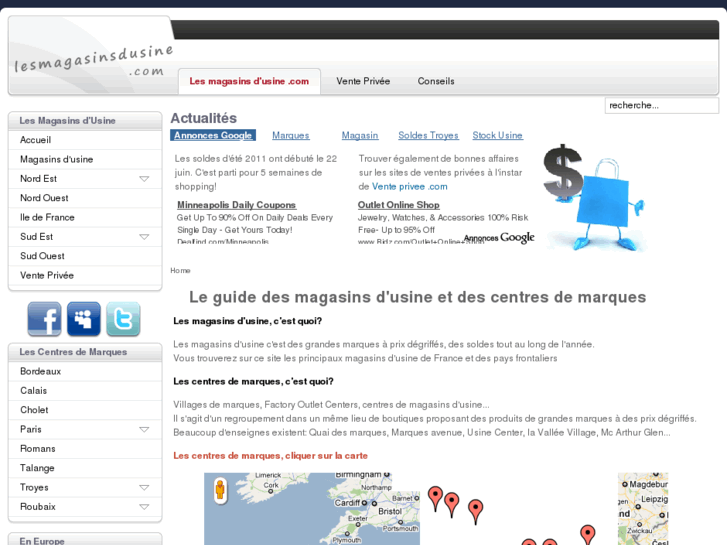Open the Calais brand center link

(x=85, y=391)
